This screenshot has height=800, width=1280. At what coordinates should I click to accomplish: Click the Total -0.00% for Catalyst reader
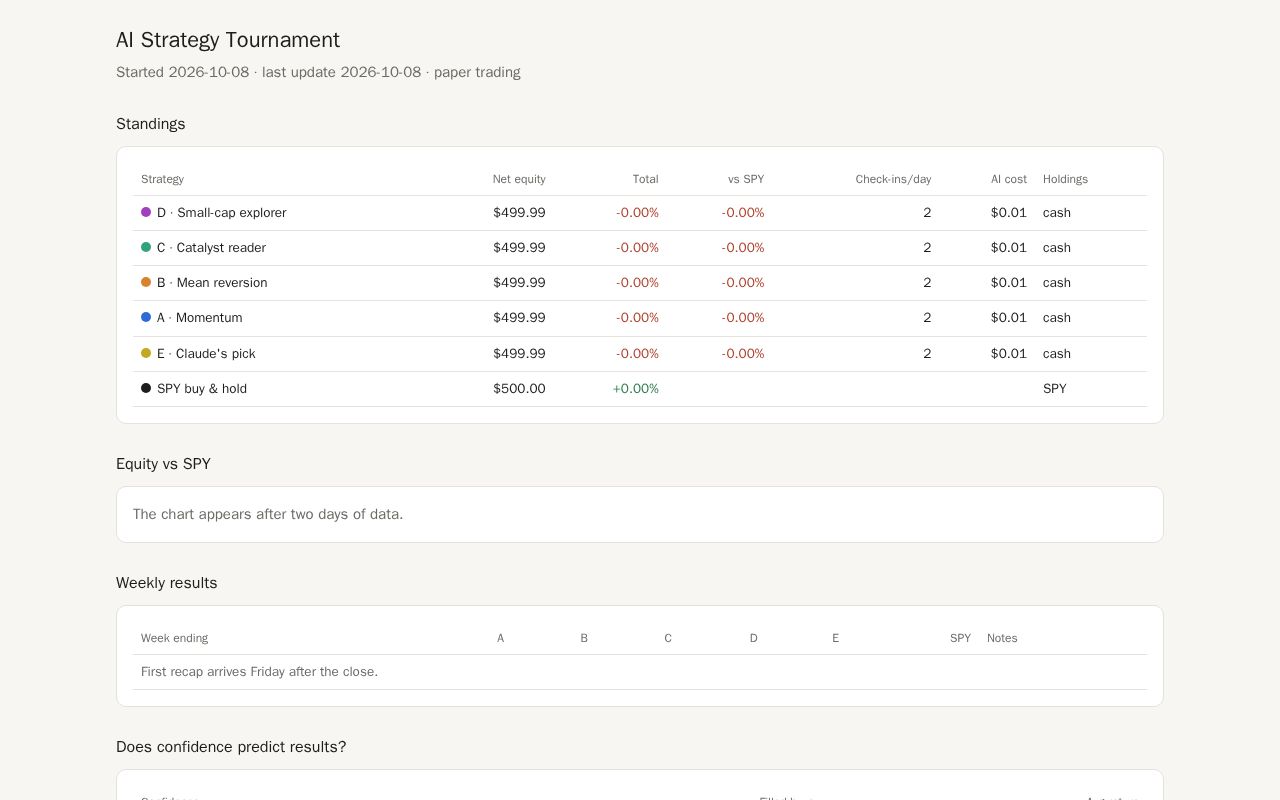click(637, 247)
